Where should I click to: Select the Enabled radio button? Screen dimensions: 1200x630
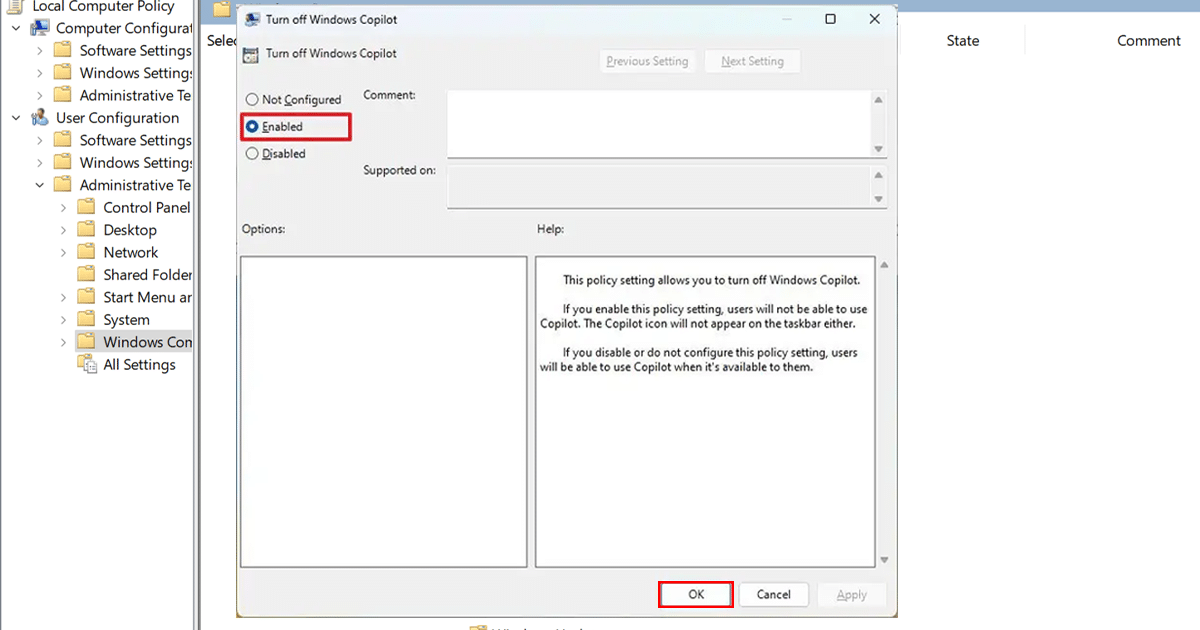(252, 127)
